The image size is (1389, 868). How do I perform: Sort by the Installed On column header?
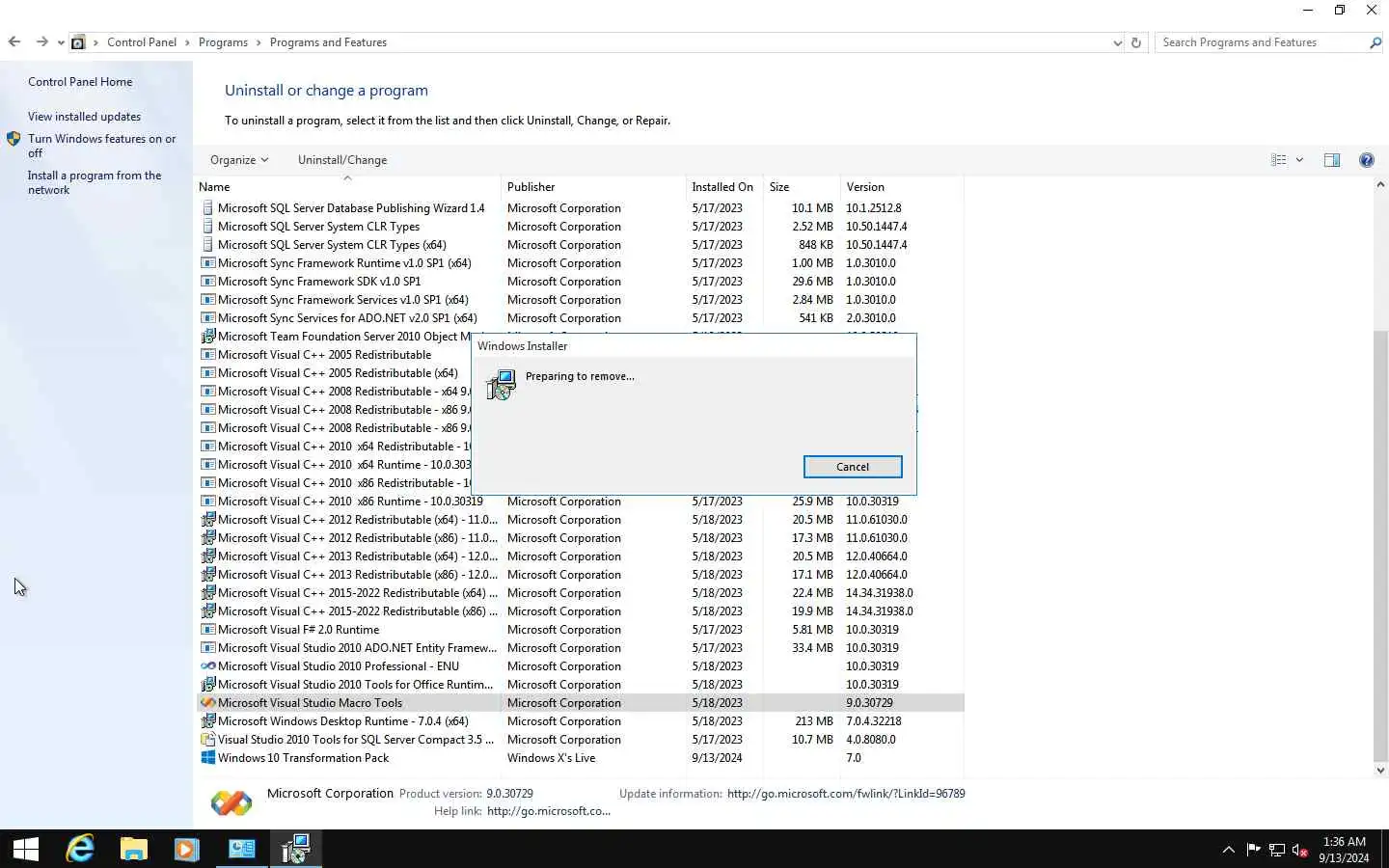coord(723,187)
